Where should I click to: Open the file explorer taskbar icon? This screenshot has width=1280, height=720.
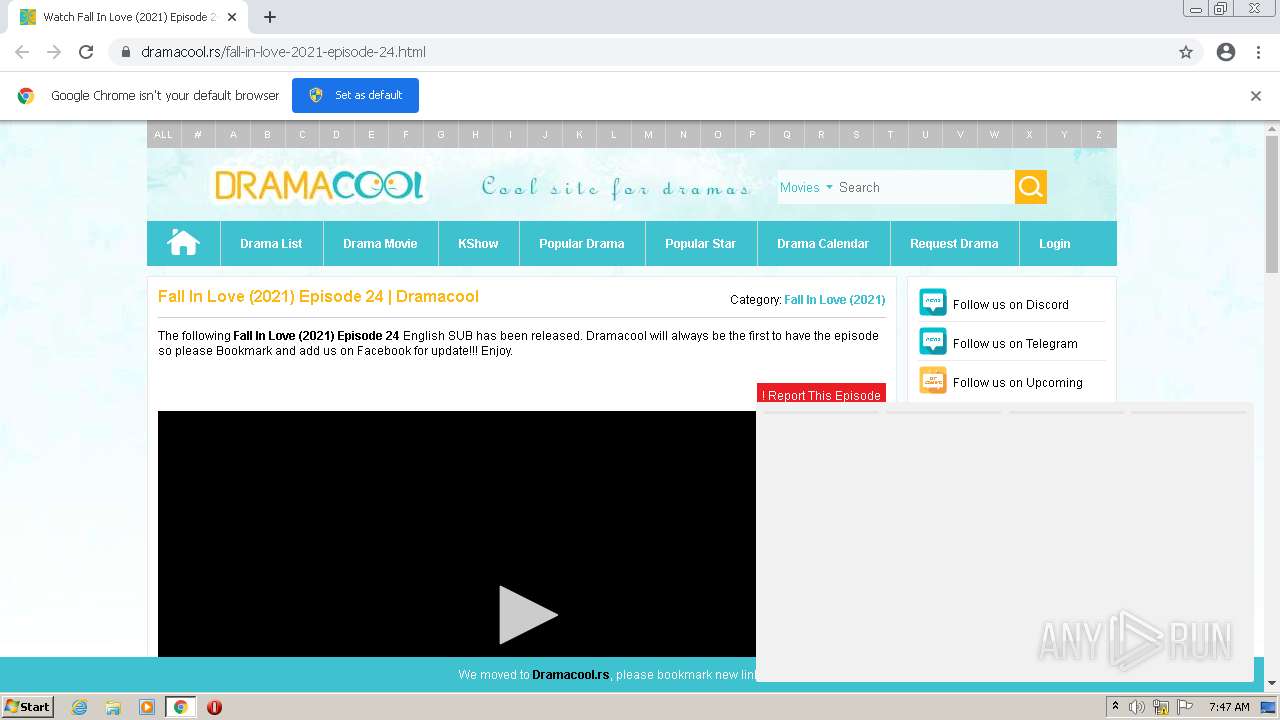pyautogui.click(x=113, y=707)
